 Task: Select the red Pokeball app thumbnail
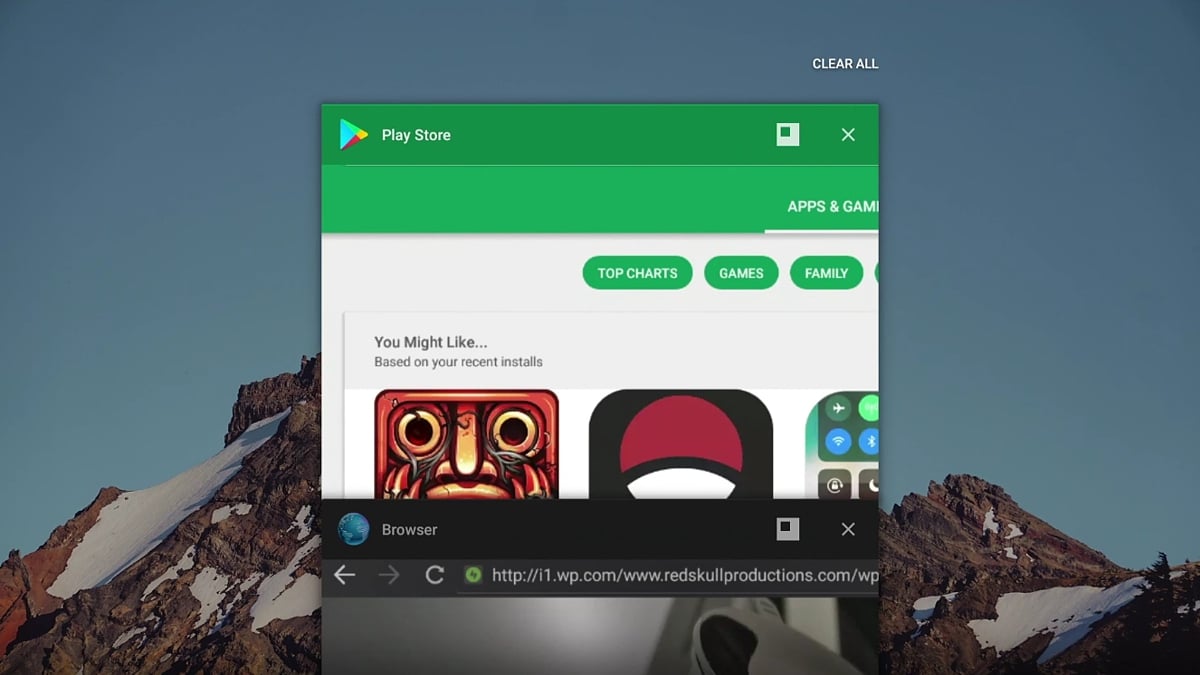(x=681, y=443)
